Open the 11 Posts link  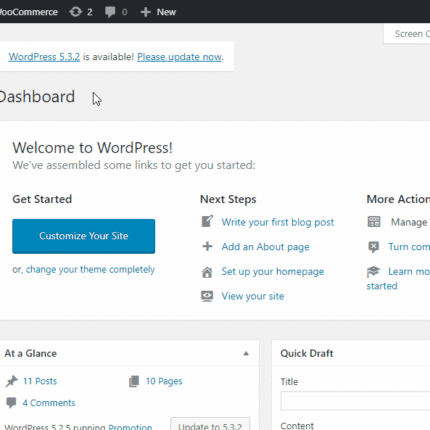[x=40, y=381]
